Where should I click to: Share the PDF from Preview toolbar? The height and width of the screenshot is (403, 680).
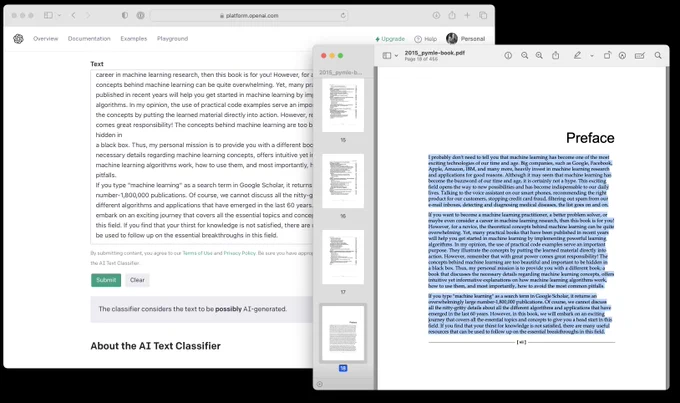(556, 55)
